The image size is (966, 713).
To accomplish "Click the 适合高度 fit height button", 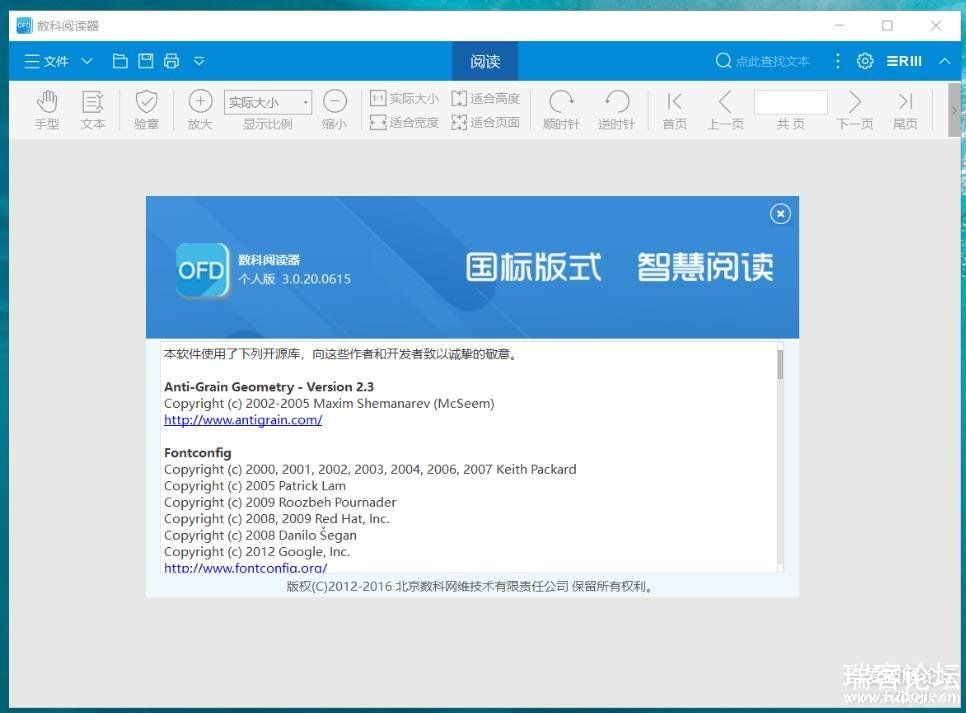I will click(485, 98).
